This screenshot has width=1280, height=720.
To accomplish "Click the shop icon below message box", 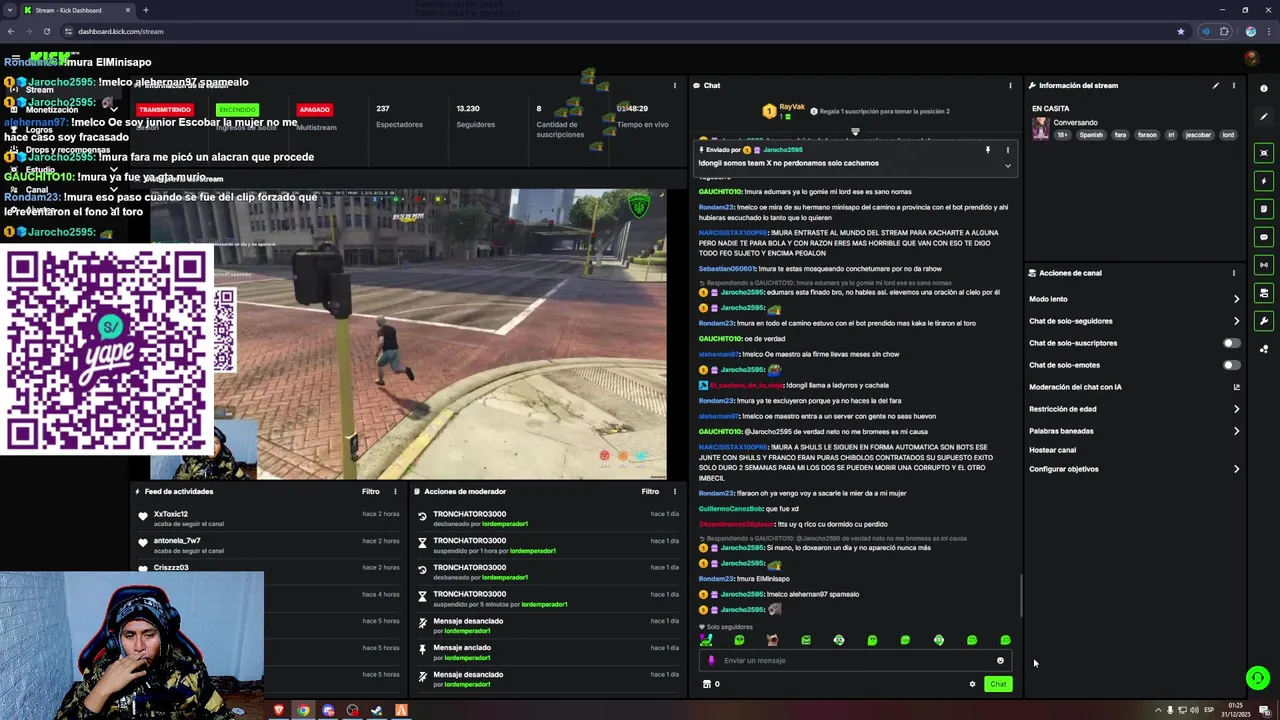I will tap(707, 684).
